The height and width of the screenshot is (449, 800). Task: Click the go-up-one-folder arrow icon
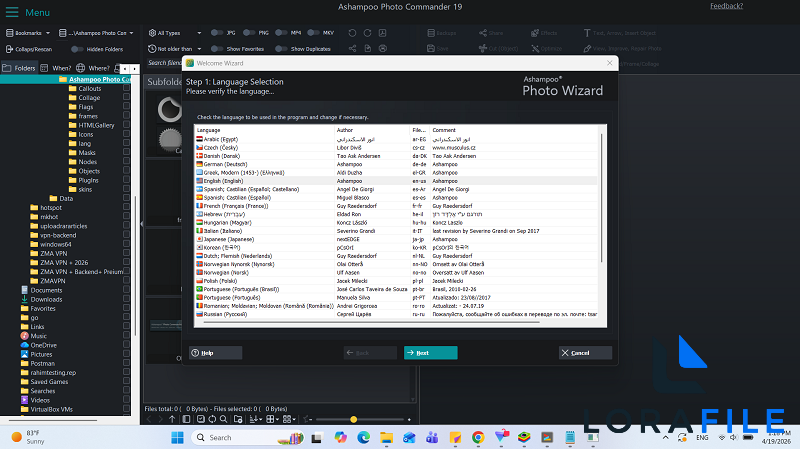pos(172,419)
